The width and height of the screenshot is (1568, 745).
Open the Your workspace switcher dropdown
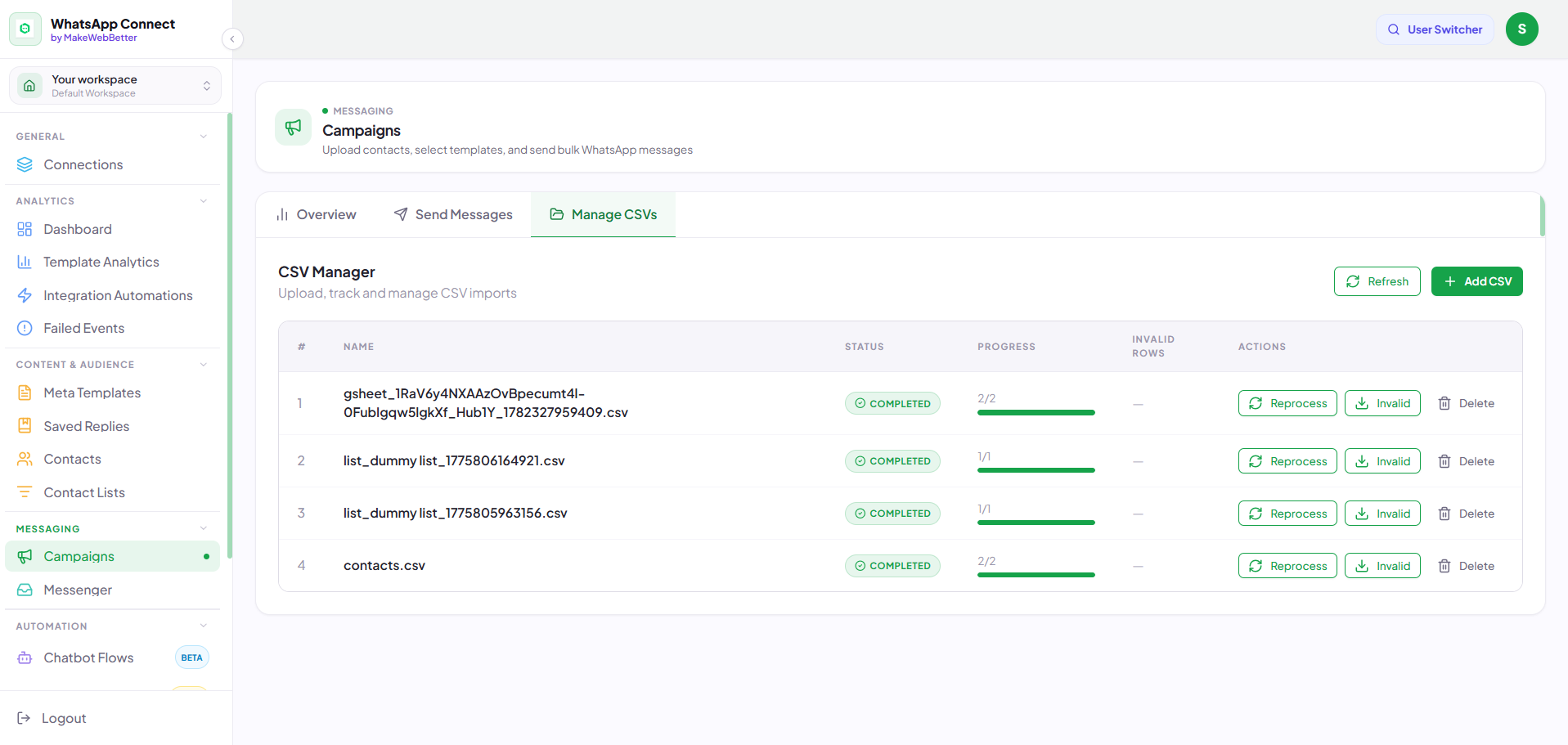(x=115, y=86)
